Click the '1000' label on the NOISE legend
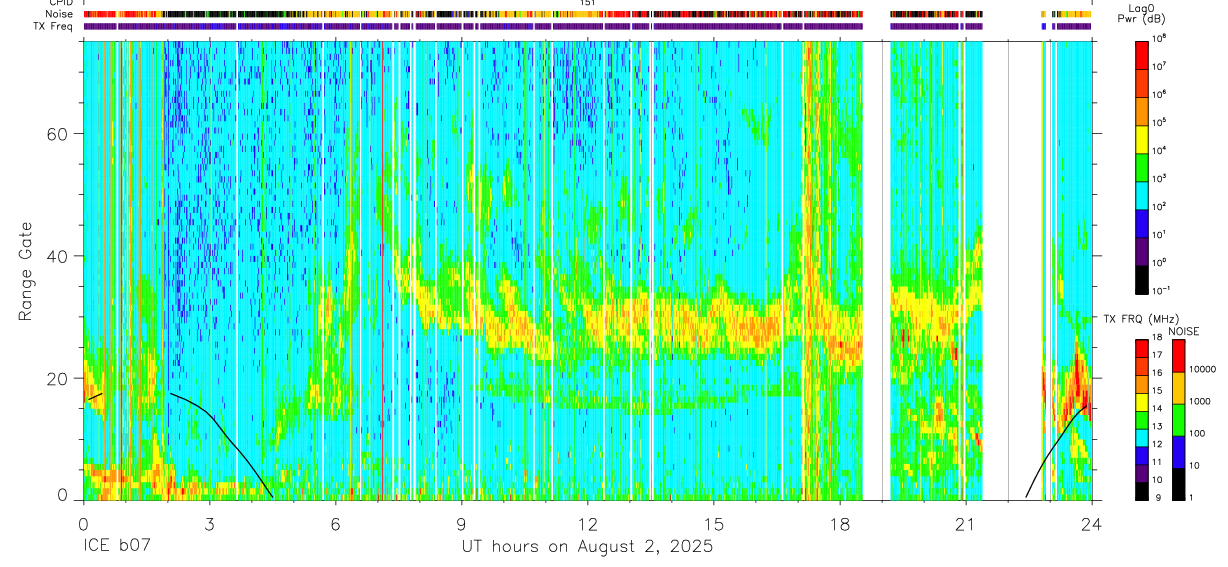Screen dimensions: 1228x567 [1199, 402]
